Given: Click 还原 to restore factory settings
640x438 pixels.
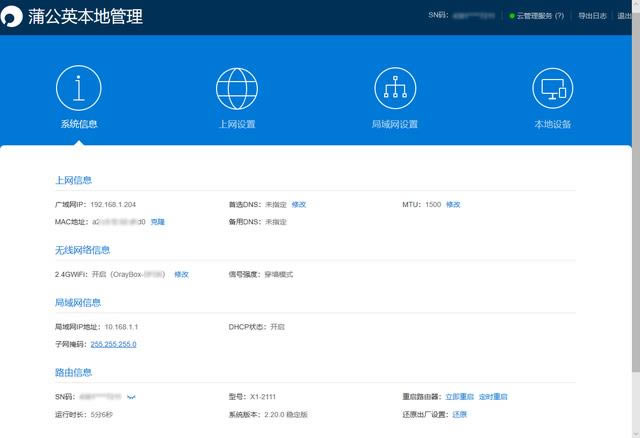Looking at the screenshot, I should click(x=460, y=414).
